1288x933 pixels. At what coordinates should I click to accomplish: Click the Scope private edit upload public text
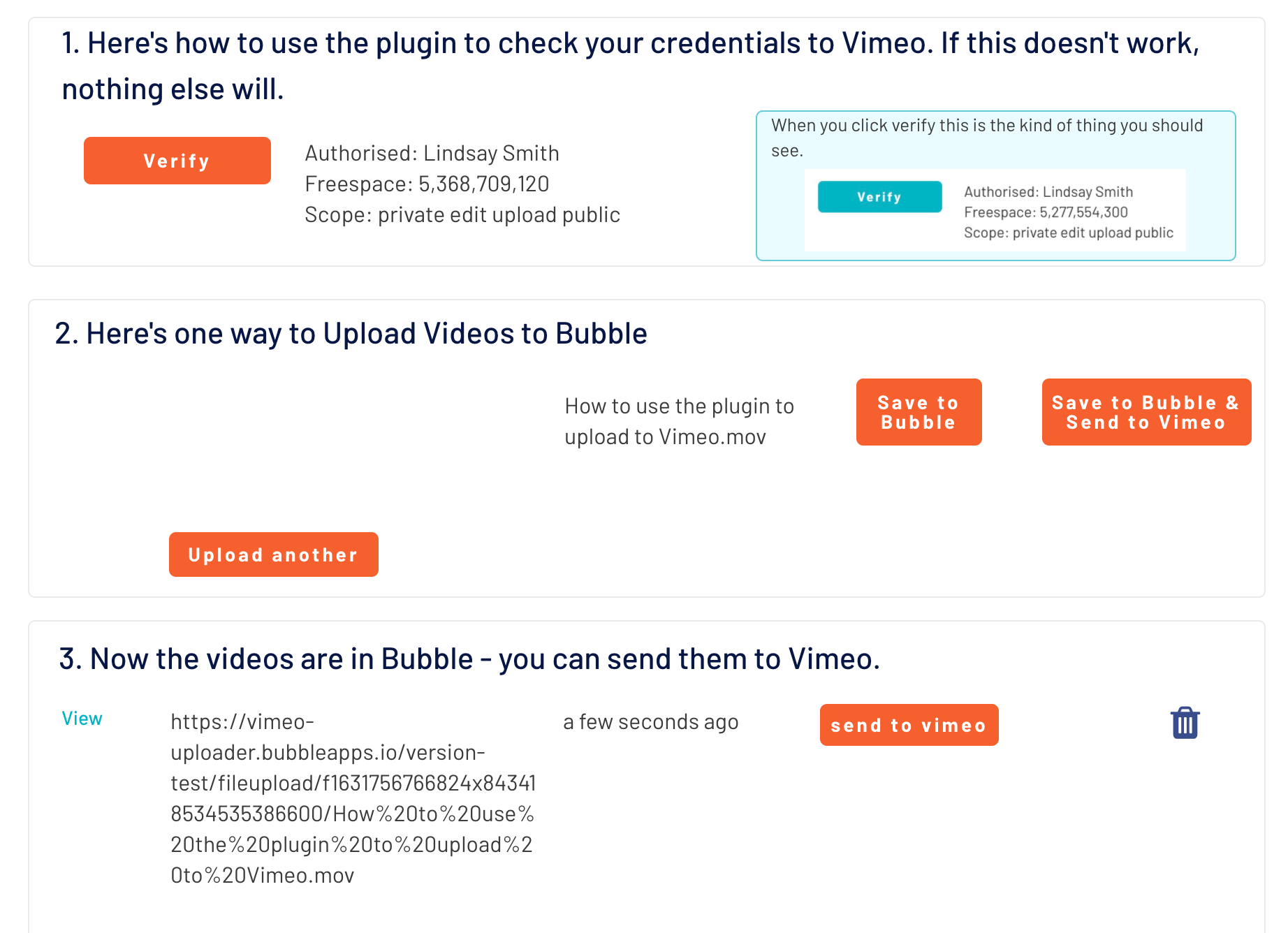tap(462, 214)
